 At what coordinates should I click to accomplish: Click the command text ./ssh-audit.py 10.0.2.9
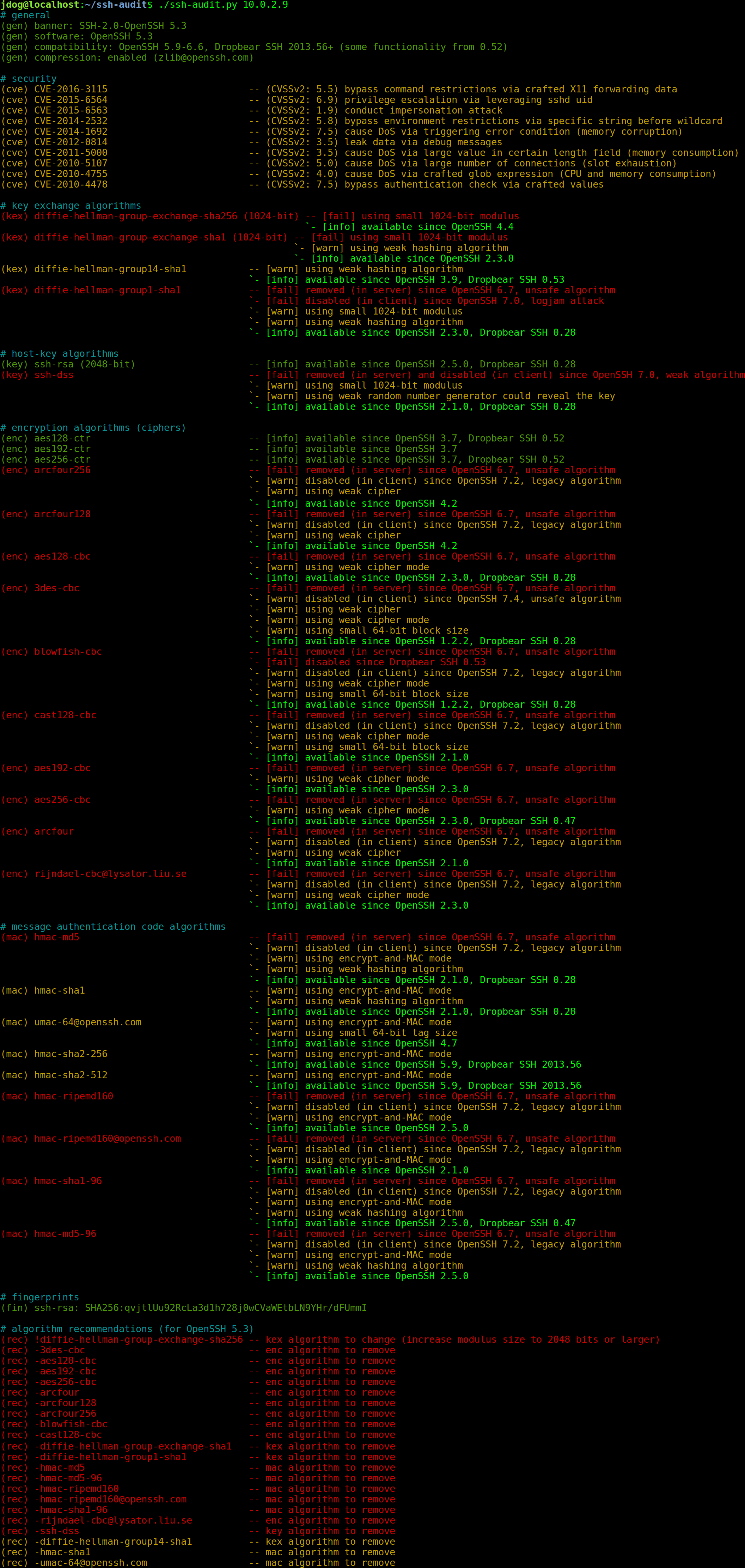[x=223, y=5]
